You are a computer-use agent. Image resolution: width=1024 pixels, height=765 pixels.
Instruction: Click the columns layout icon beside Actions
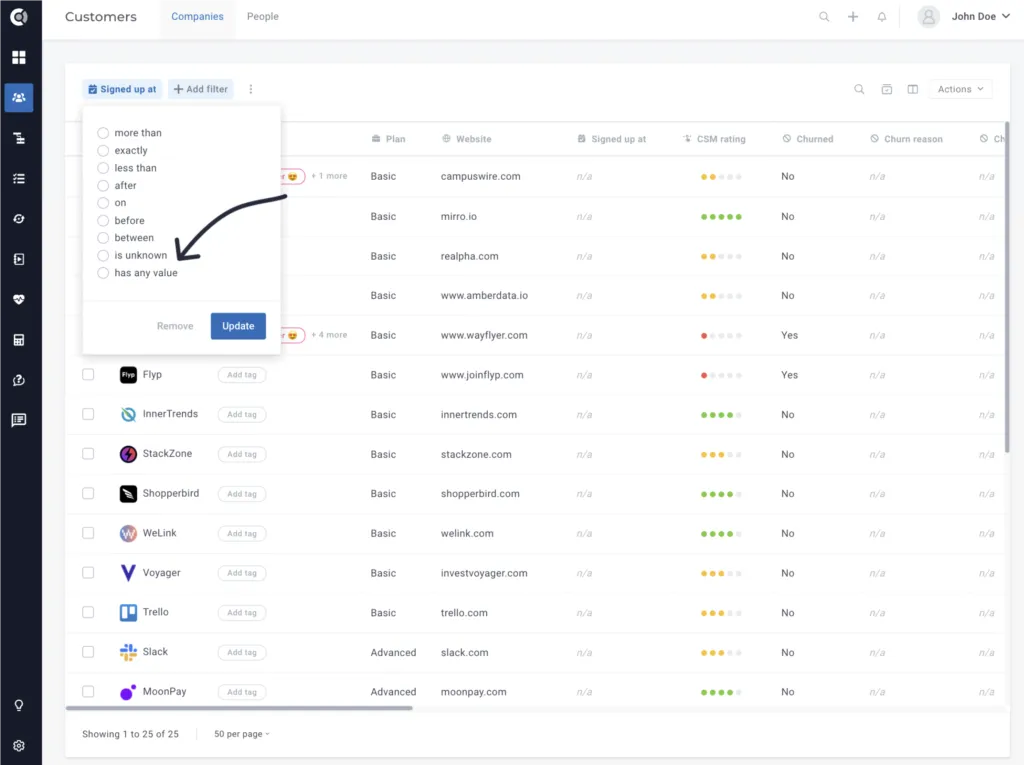pos(913,90)
